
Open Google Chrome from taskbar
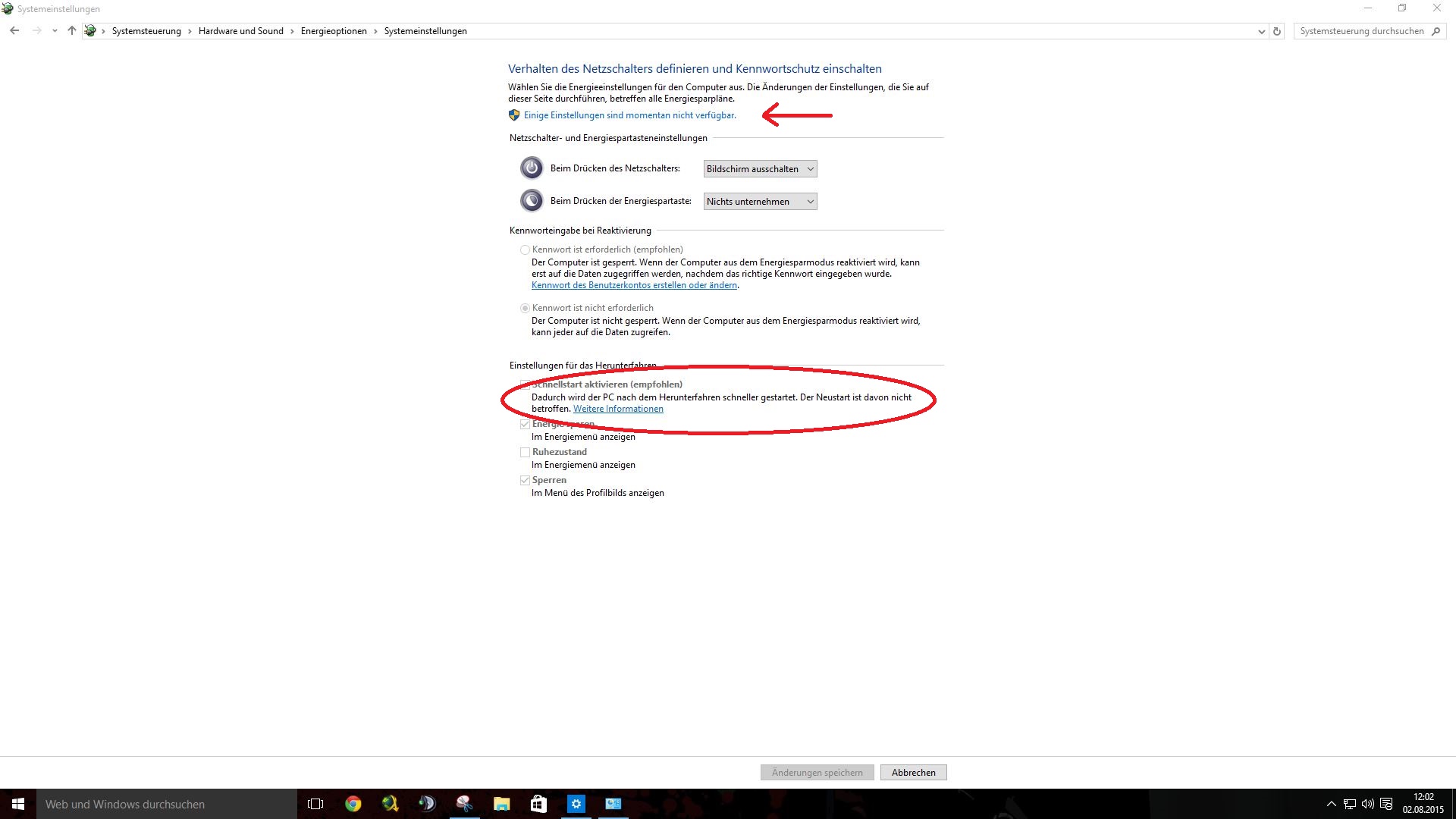pyautogui.click(x=353, y=804)
